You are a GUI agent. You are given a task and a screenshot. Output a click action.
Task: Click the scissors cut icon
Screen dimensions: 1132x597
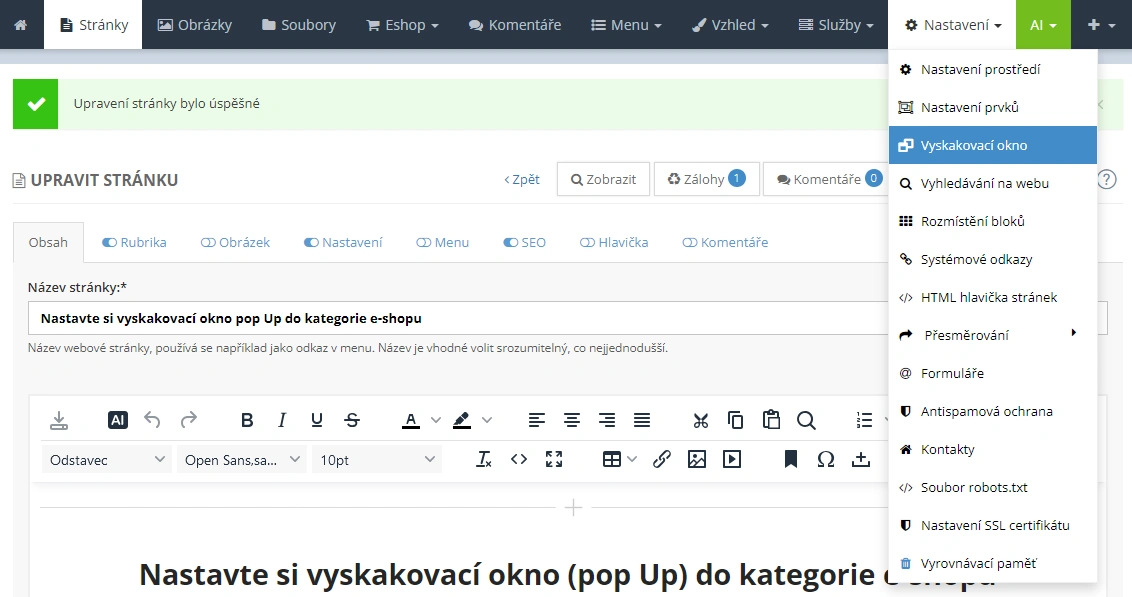[x=700, y=421]
